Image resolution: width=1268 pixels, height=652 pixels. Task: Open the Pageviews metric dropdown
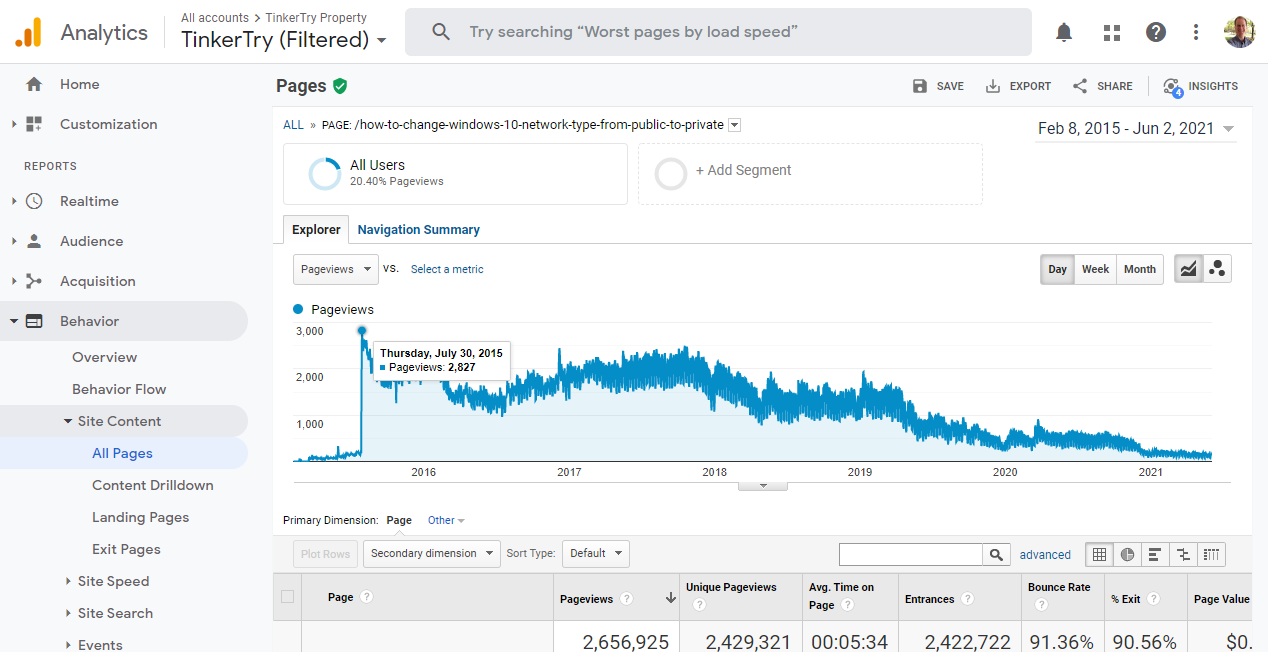335,269
